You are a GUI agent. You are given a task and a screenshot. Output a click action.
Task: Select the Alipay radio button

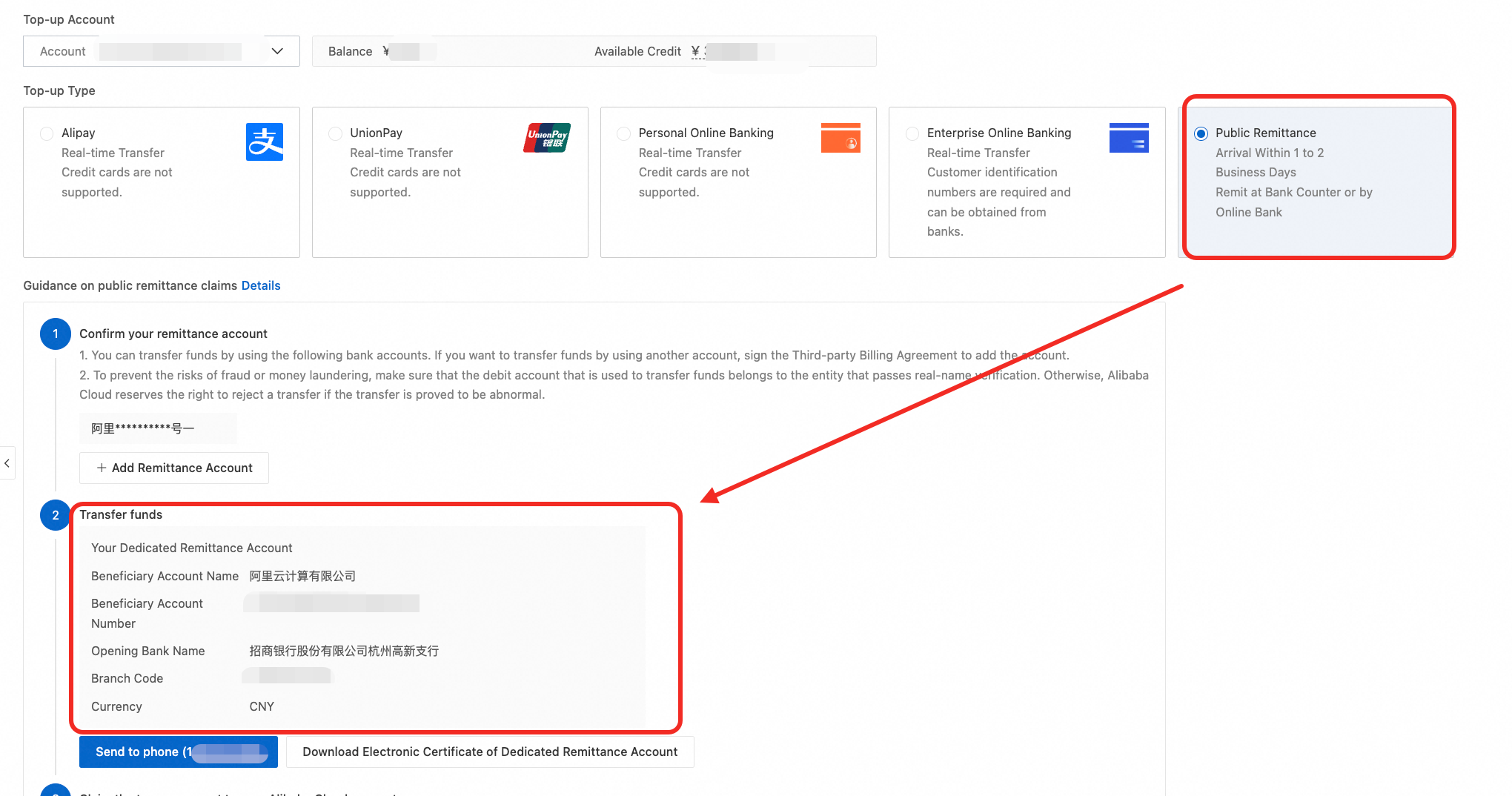(x=47, y=133)
